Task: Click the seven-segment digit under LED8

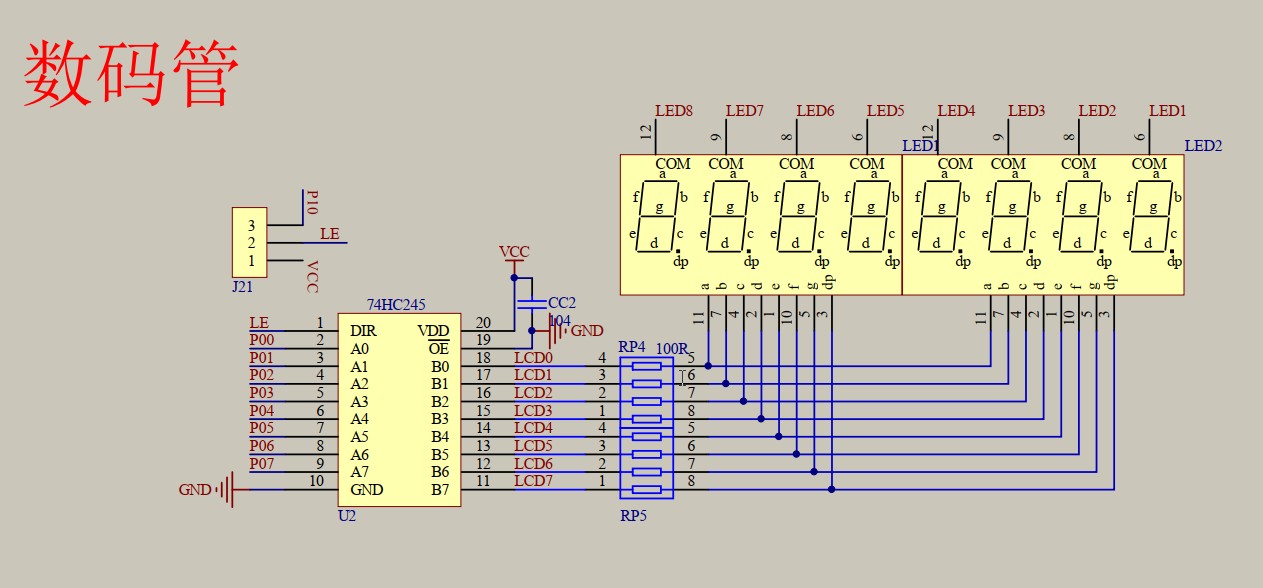Action: point(655,217)
